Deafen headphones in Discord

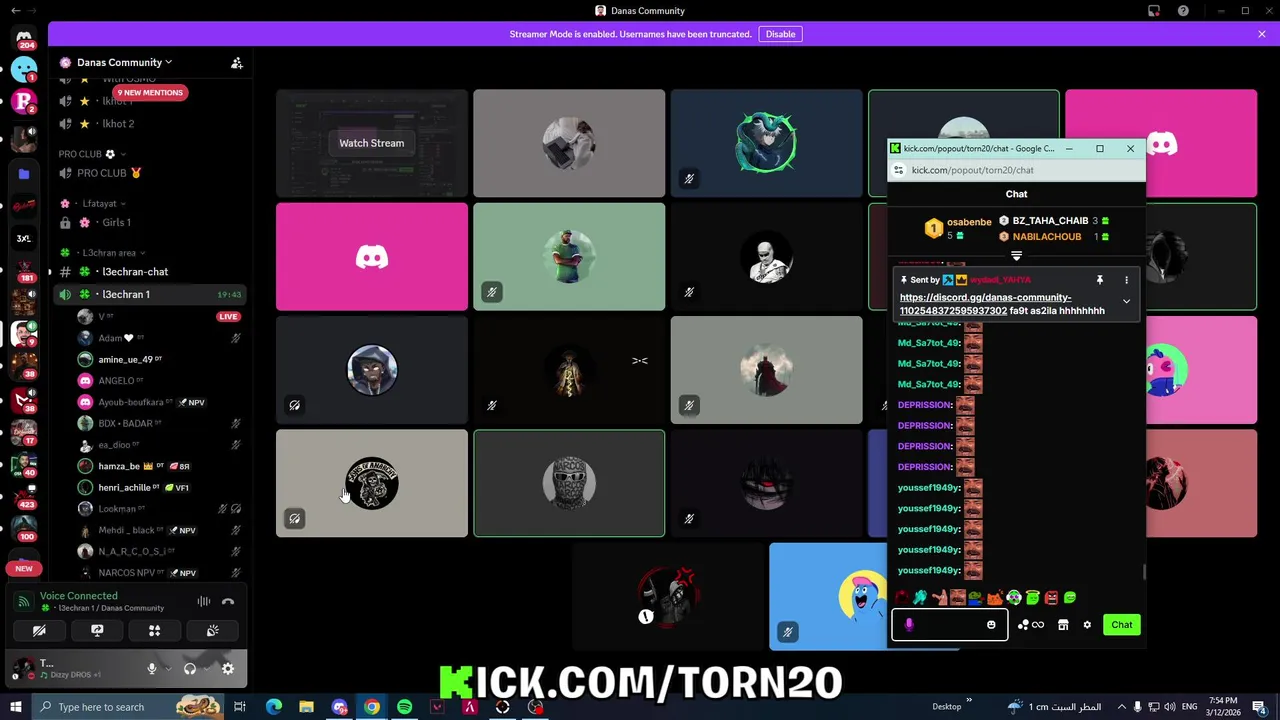click(x=190, y=669)
